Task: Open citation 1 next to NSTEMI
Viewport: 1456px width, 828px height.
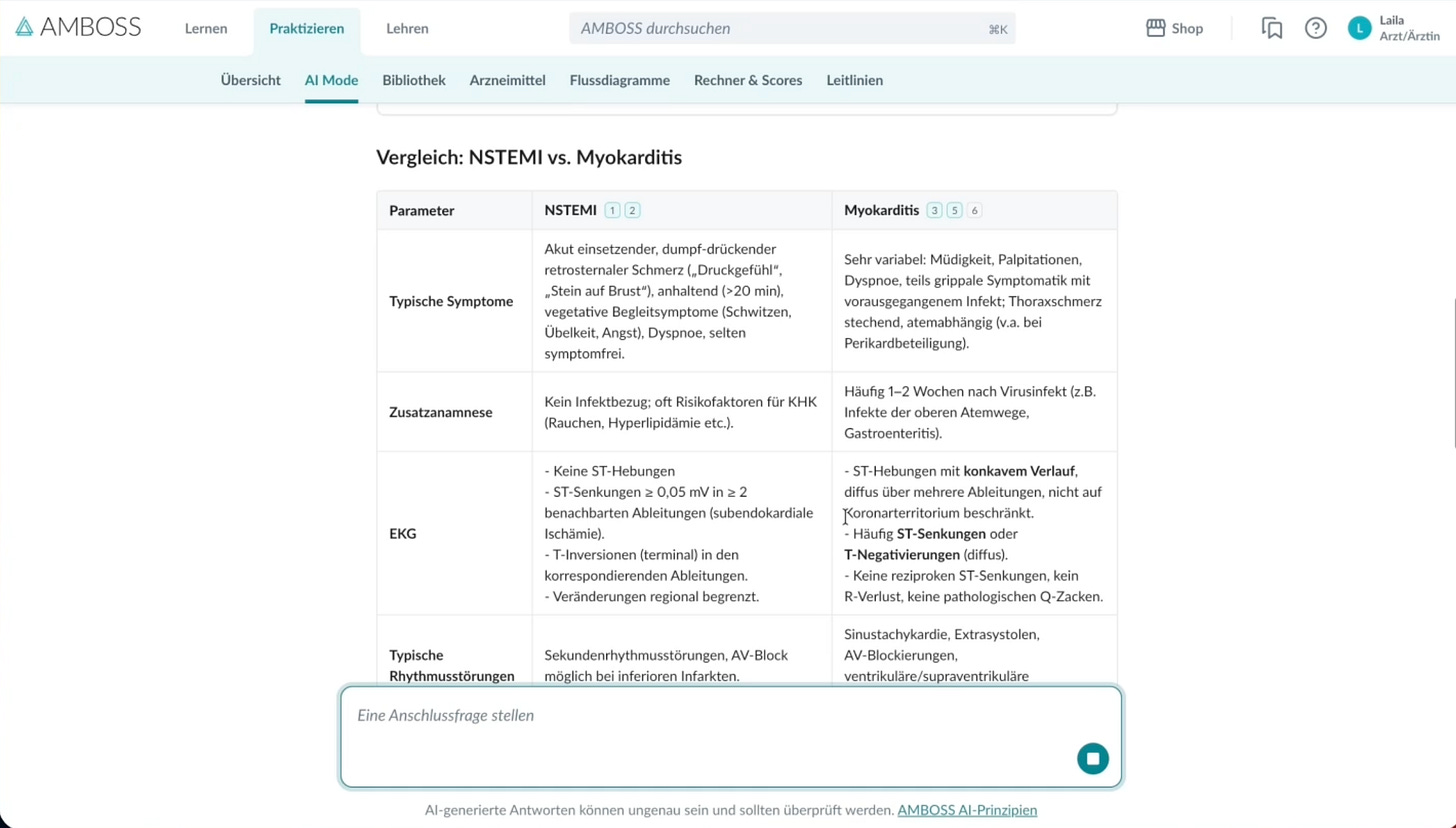Action: pyautogui.click(x=613, y=210)
